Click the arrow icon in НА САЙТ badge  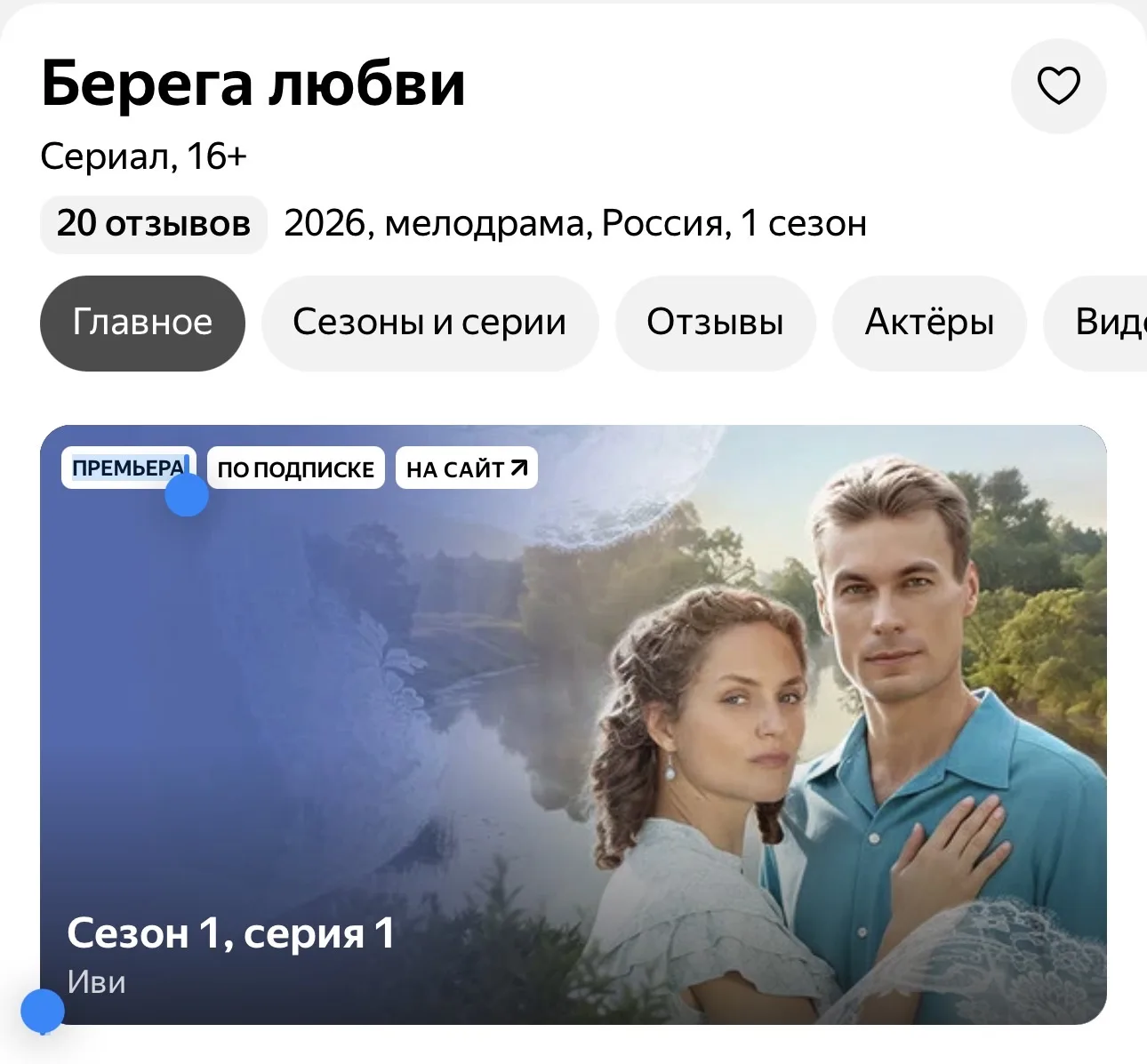(x=519, y=468)
